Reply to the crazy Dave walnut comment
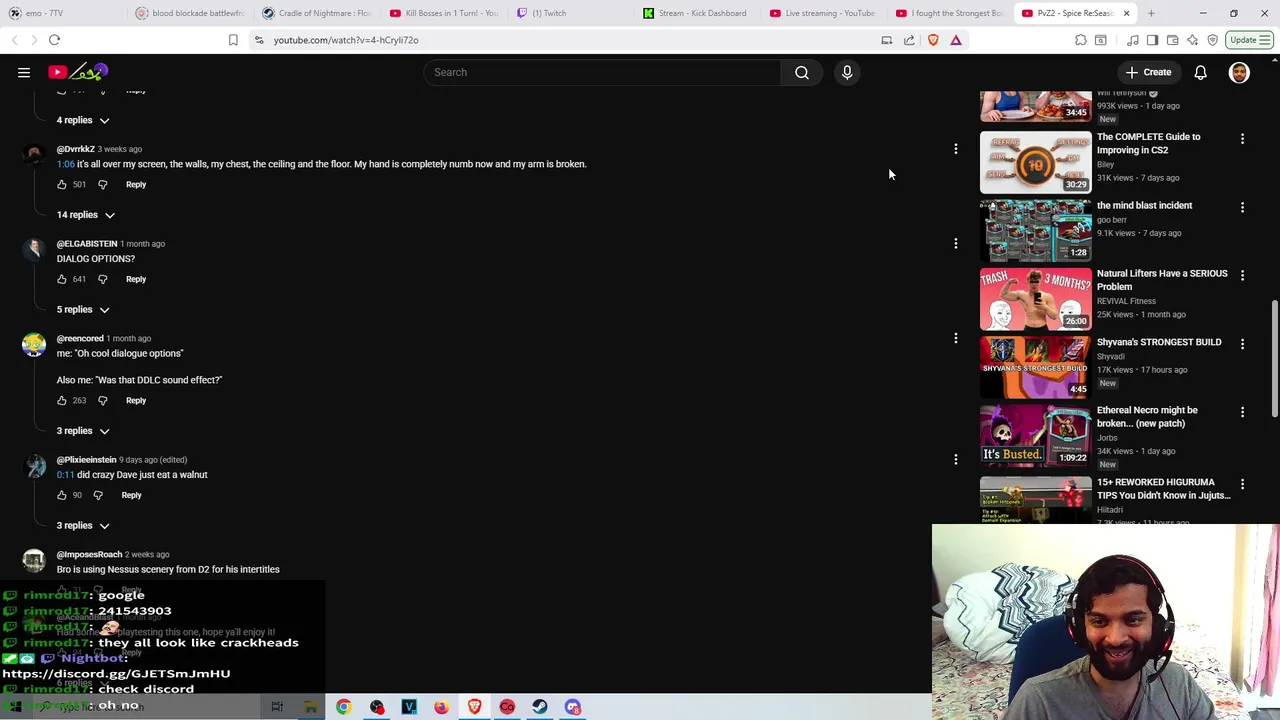Image resolution: width=1280 pixels, height=720 pixels. (131, 495)
